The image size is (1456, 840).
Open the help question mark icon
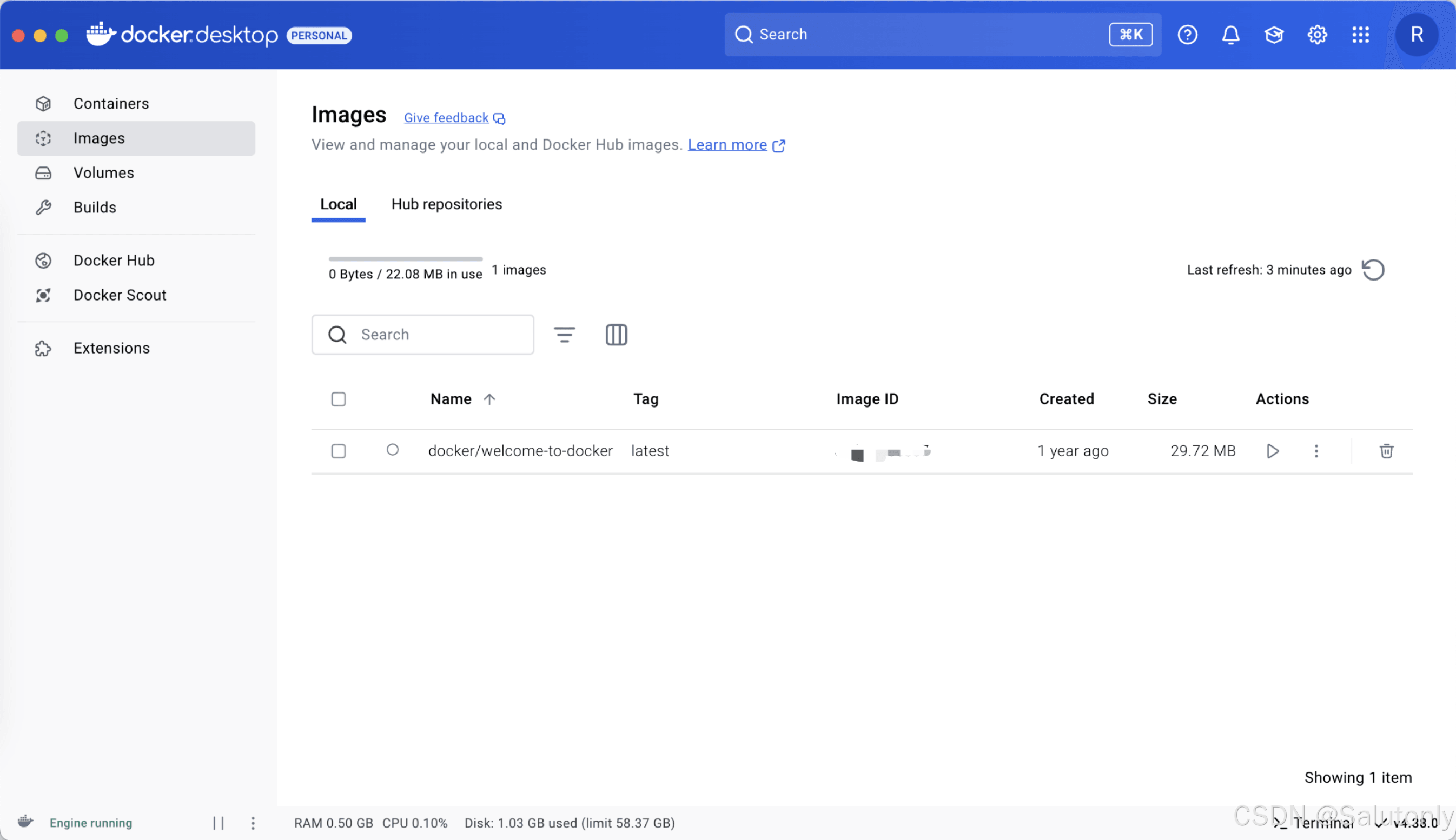click(1187, 35)
